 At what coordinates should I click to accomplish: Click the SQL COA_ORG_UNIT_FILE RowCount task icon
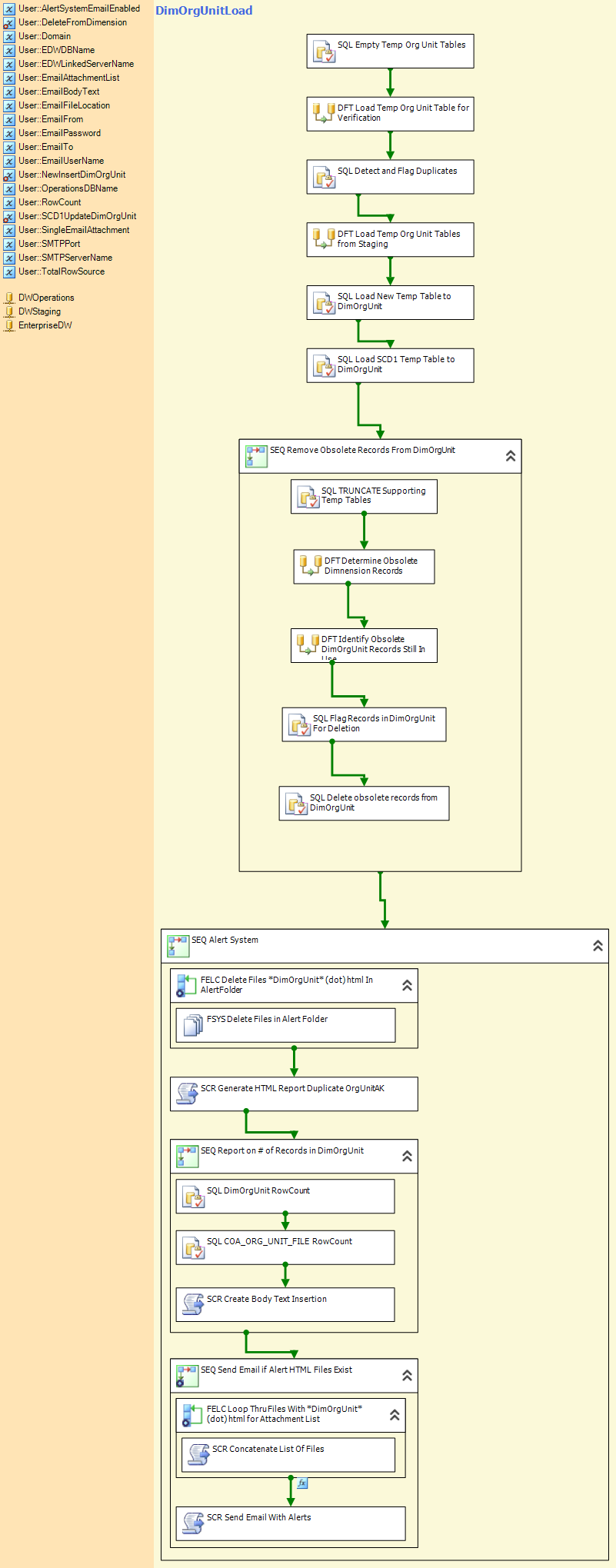pos(193,1247)
